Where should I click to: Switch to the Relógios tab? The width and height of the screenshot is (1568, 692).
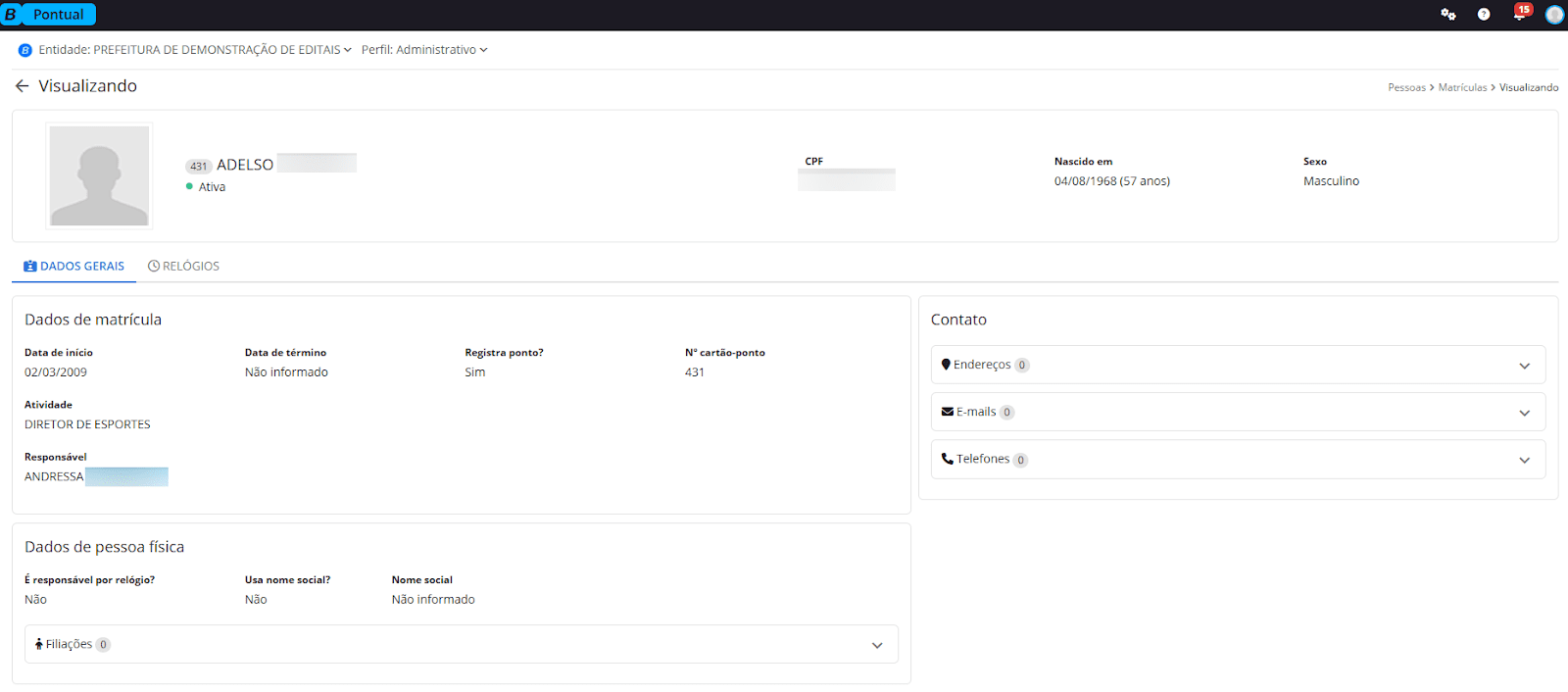[x=183, y=267]
